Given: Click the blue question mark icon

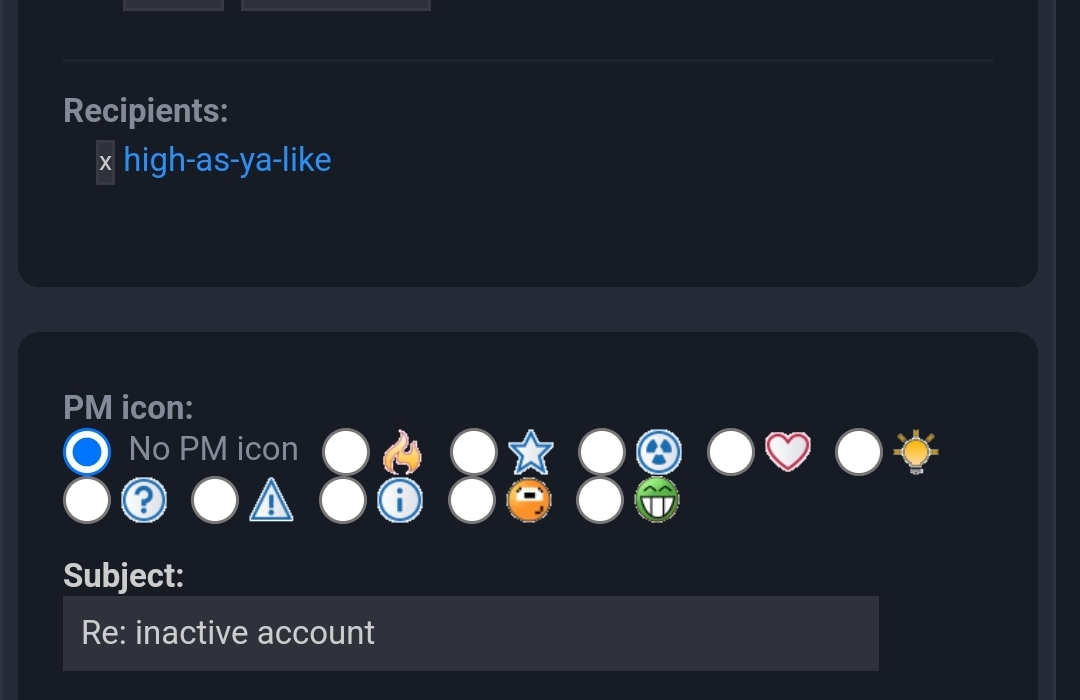Looking at the screenshot, I should (x=144, y=501).
